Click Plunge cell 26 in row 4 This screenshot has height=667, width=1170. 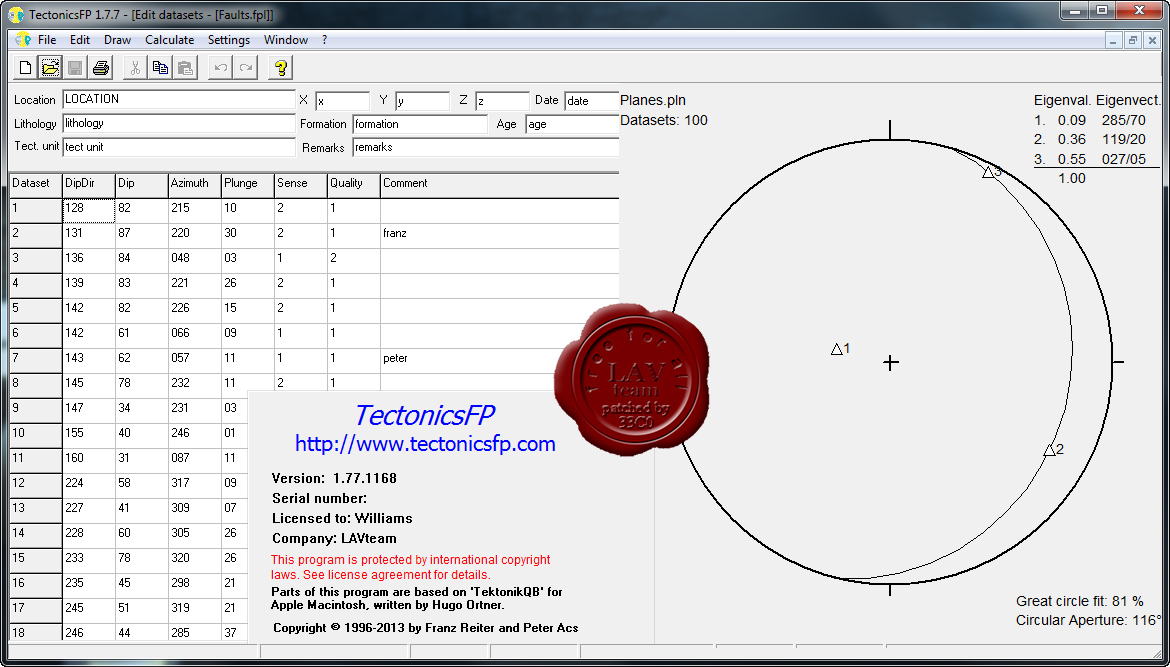point(248,284)
